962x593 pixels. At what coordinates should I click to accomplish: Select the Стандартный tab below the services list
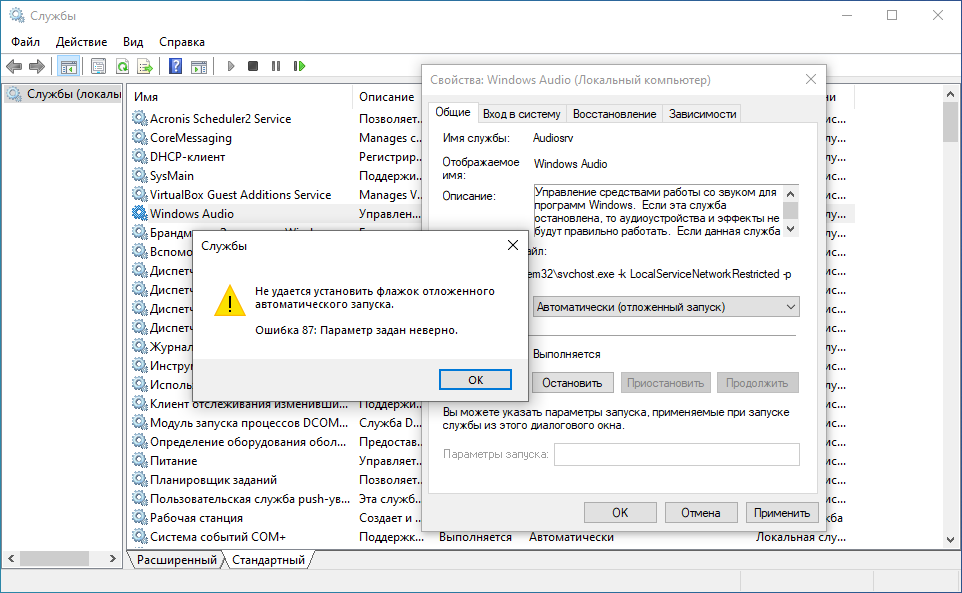point(269,560)
